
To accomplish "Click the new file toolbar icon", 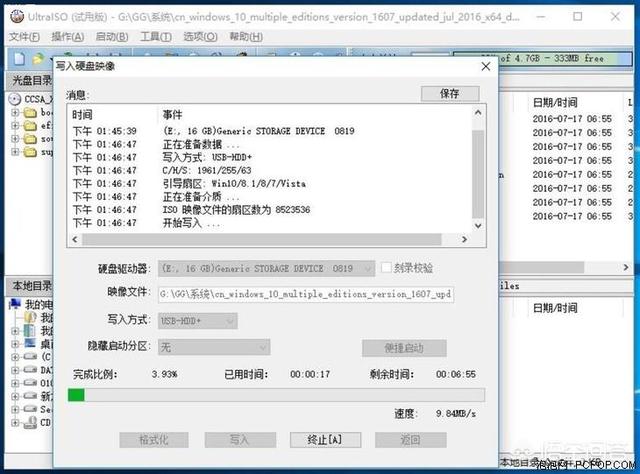I will [17, 57].
